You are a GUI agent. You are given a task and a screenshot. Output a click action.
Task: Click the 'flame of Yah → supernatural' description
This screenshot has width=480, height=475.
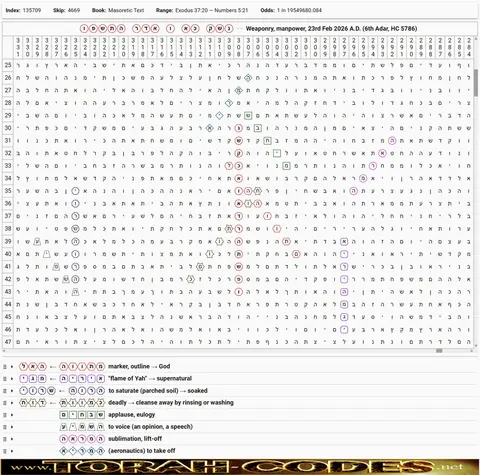pos(150,379)
